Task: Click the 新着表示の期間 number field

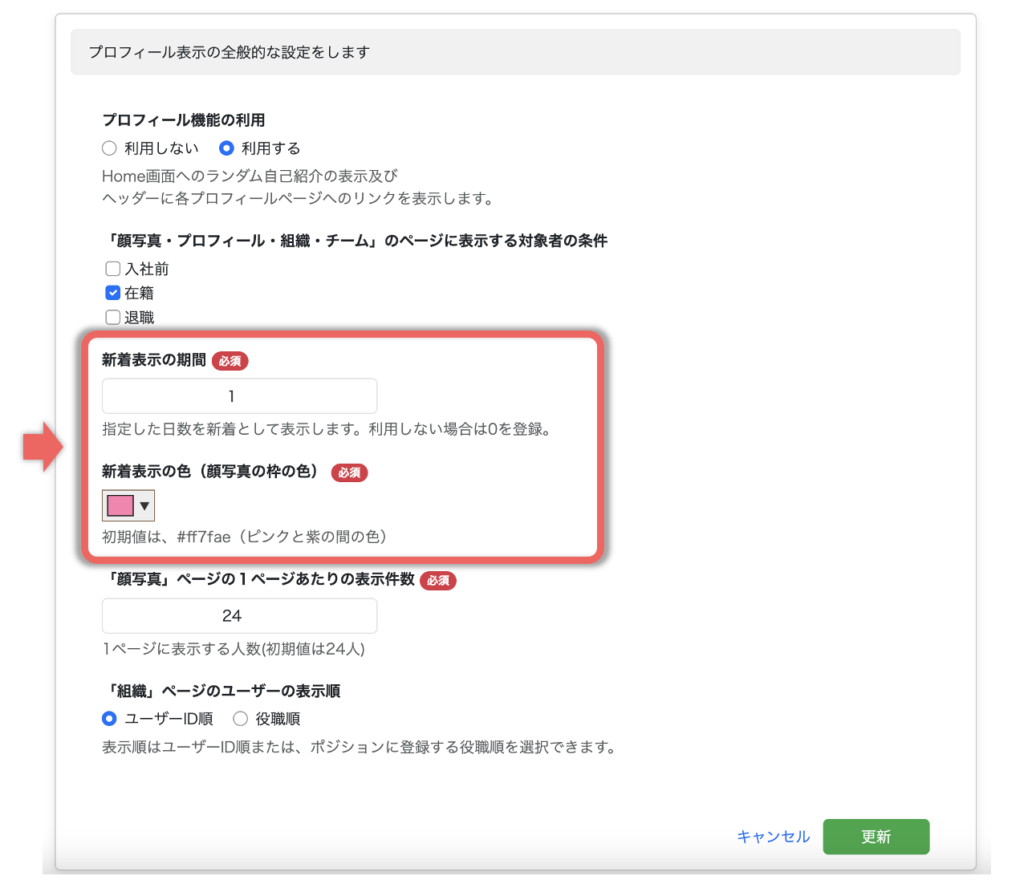Action: coord(239,396)
